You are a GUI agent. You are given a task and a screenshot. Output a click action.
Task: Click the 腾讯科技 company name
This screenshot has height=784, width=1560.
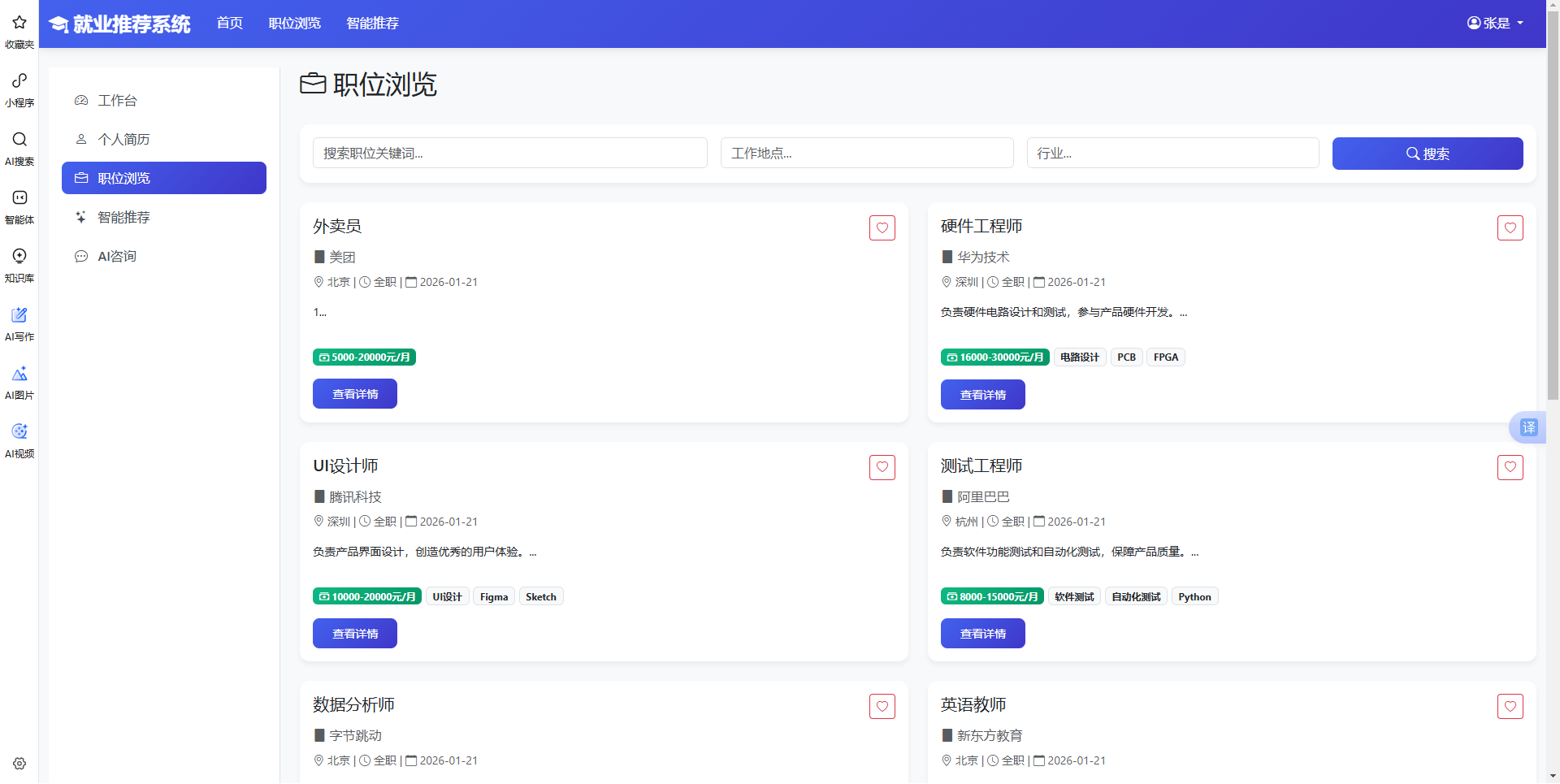[x=355, y=497]
